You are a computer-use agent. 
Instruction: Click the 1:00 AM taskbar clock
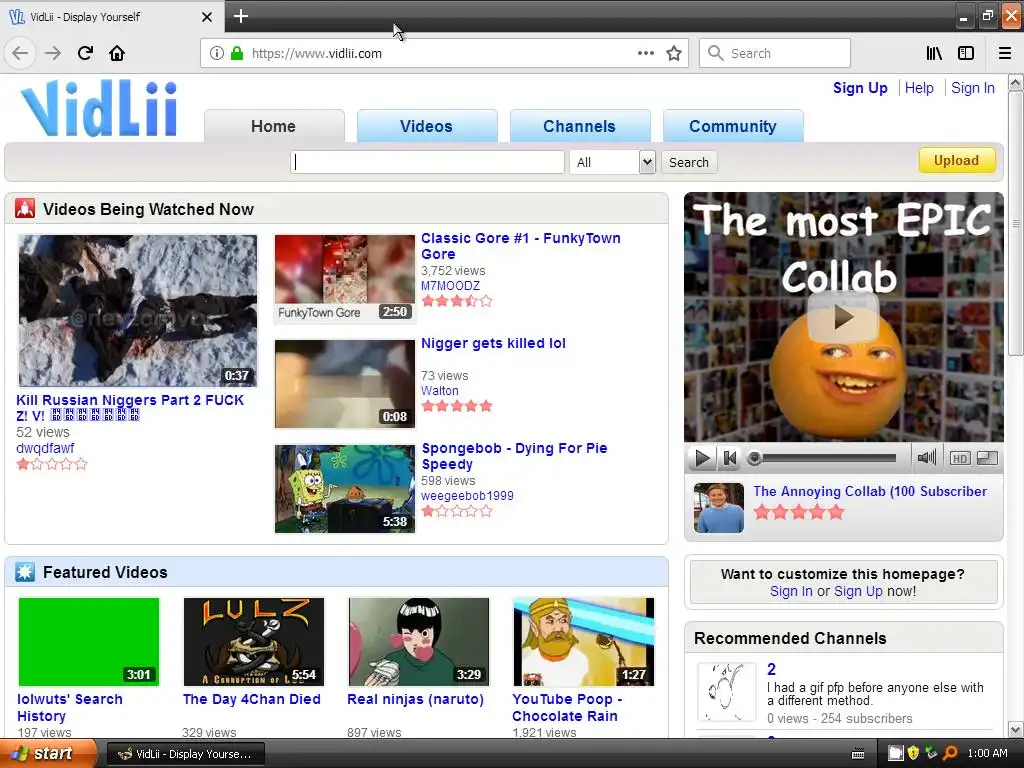(987, 753)
